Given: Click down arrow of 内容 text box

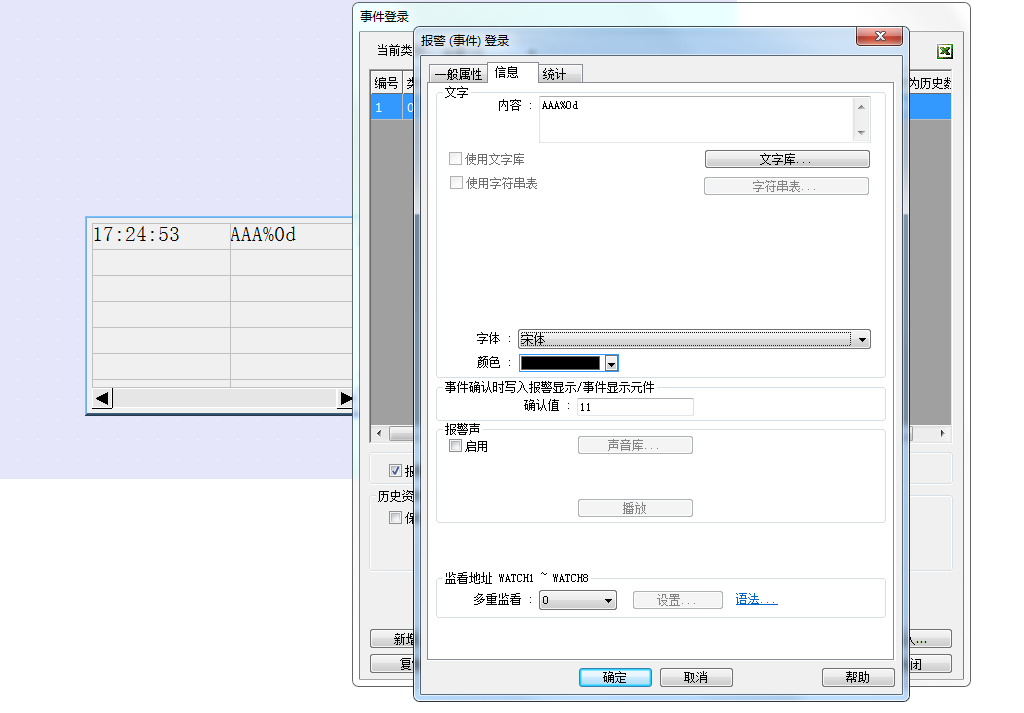Looking at the screenshot, I should pos(860,132).
